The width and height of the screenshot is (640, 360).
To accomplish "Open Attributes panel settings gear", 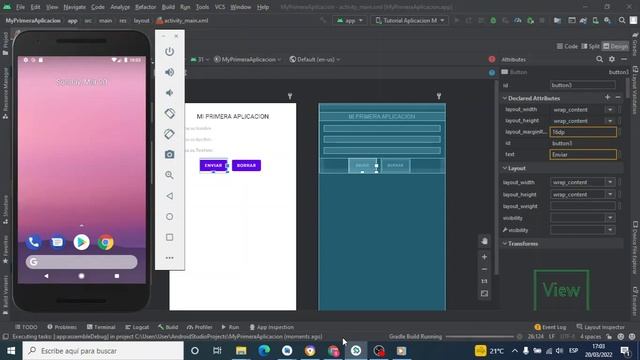I will 612,59.
